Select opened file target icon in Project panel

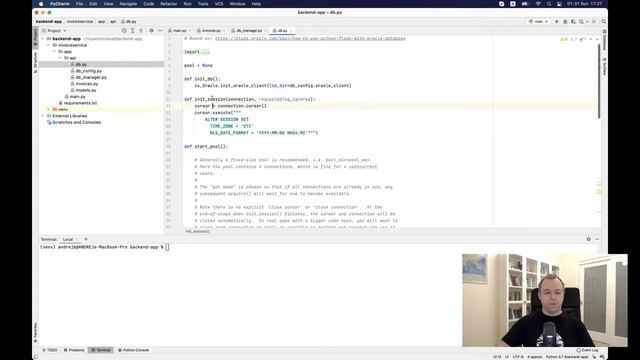point(124,31)
